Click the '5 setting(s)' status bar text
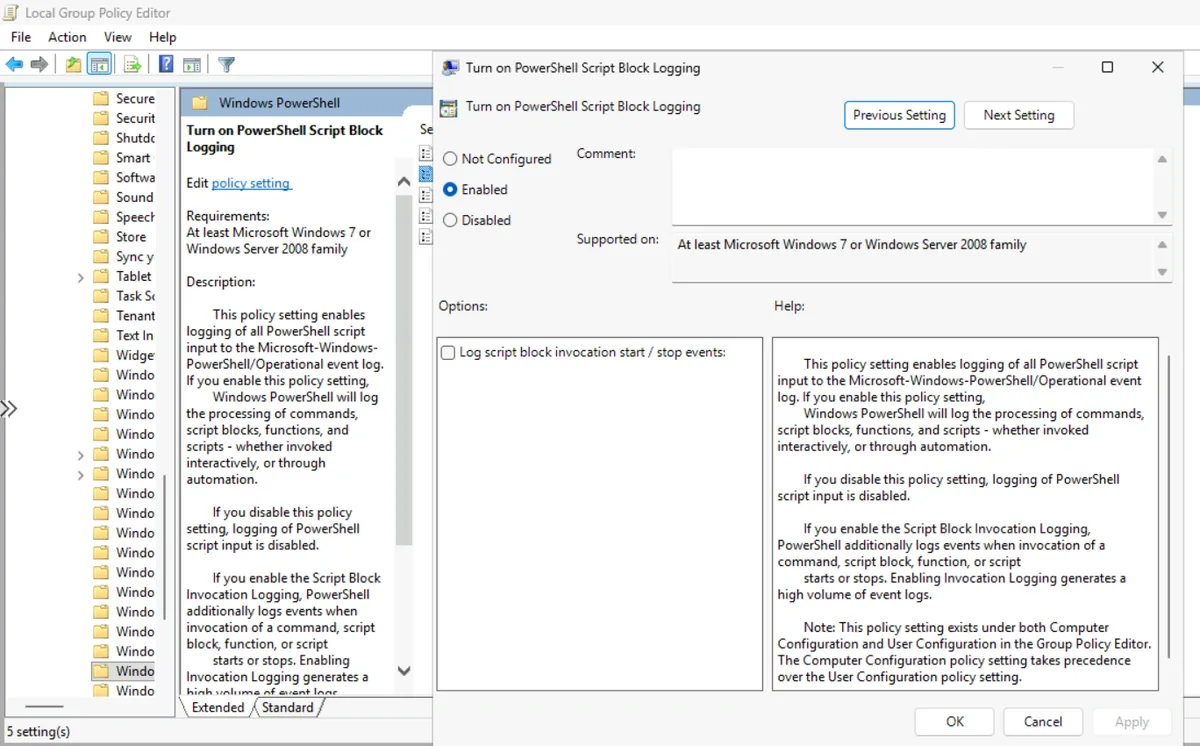The width and height of the screenshot is (1200, 746). pos(38,732)
